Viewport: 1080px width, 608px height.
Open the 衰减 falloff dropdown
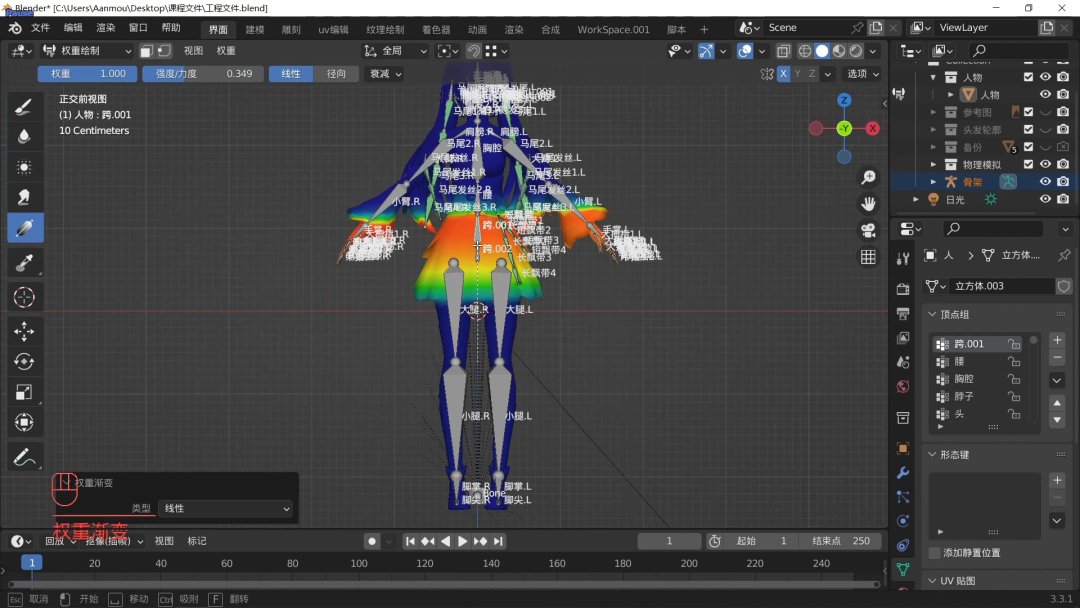coord(385,74)
